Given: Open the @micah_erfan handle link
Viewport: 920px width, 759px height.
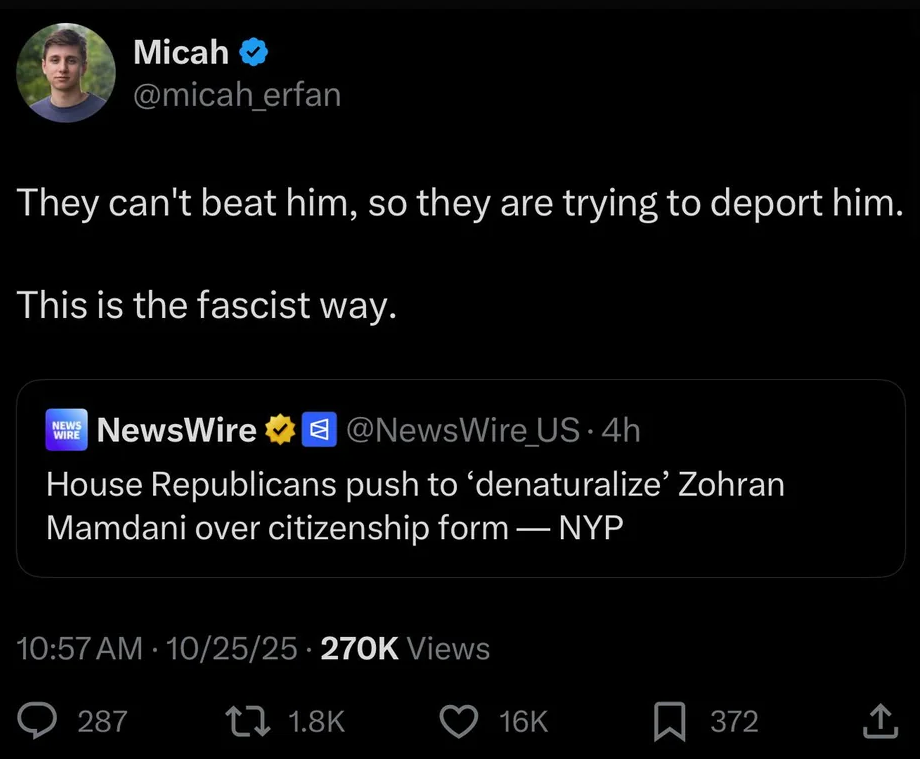Looking at the screenshot, I should click(x=237, y=95).
